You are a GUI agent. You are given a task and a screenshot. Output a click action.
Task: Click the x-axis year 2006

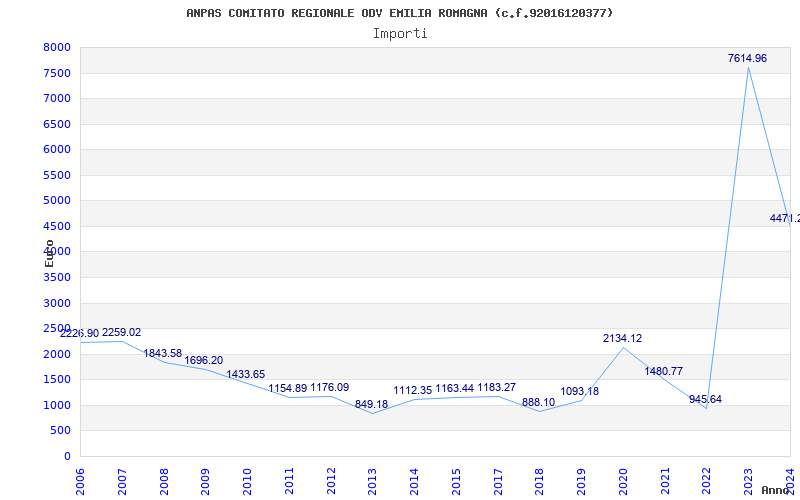pos(81,482)
